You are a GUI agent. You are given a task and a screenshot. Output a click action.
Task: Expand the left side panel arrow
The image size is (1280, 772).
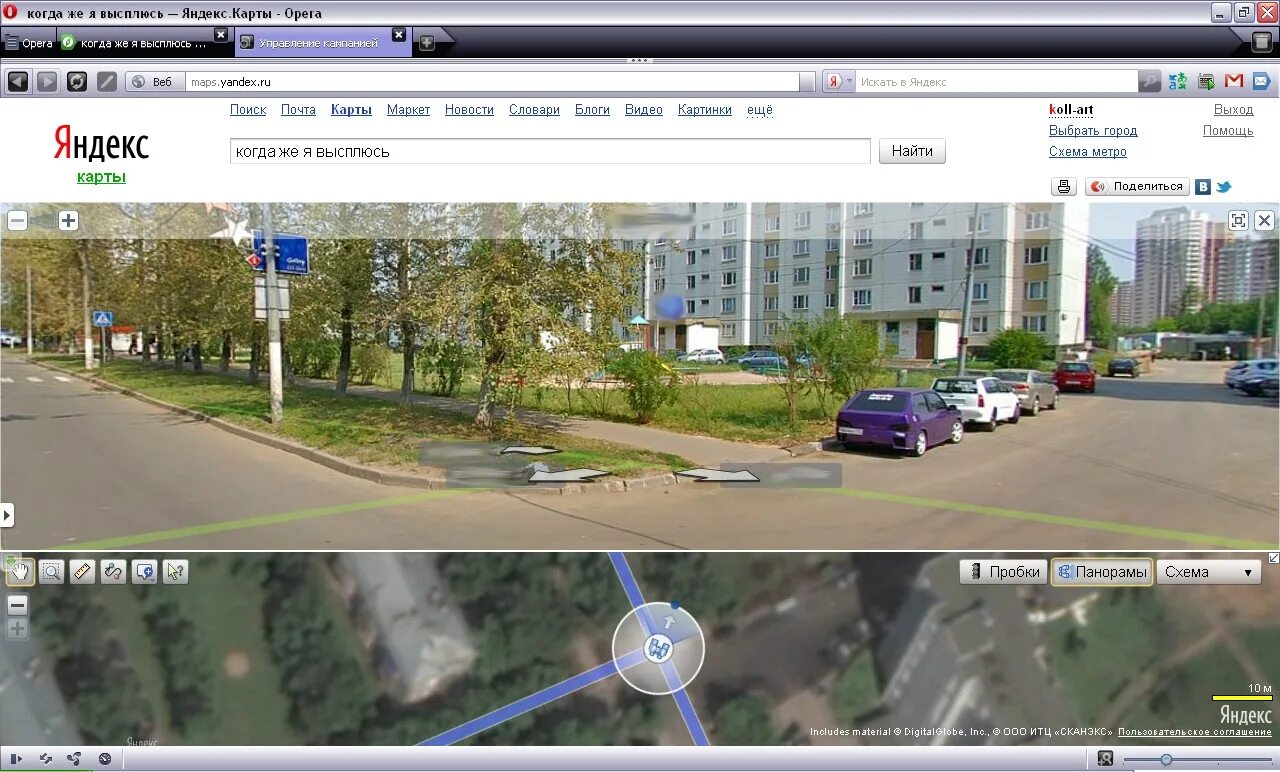click(x=7, y=515)
